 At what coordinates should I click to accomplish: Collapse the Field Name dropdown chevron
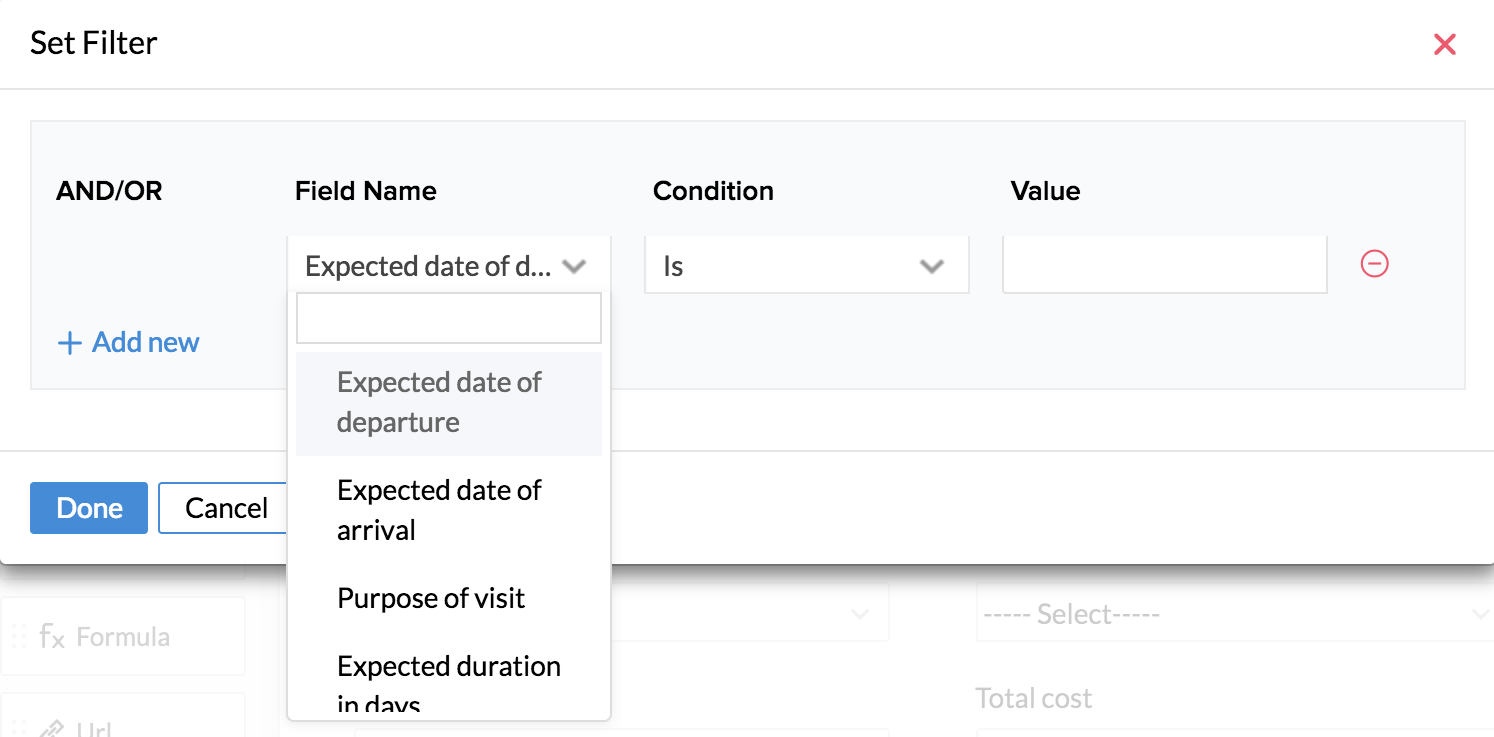(x=574, y=267)
